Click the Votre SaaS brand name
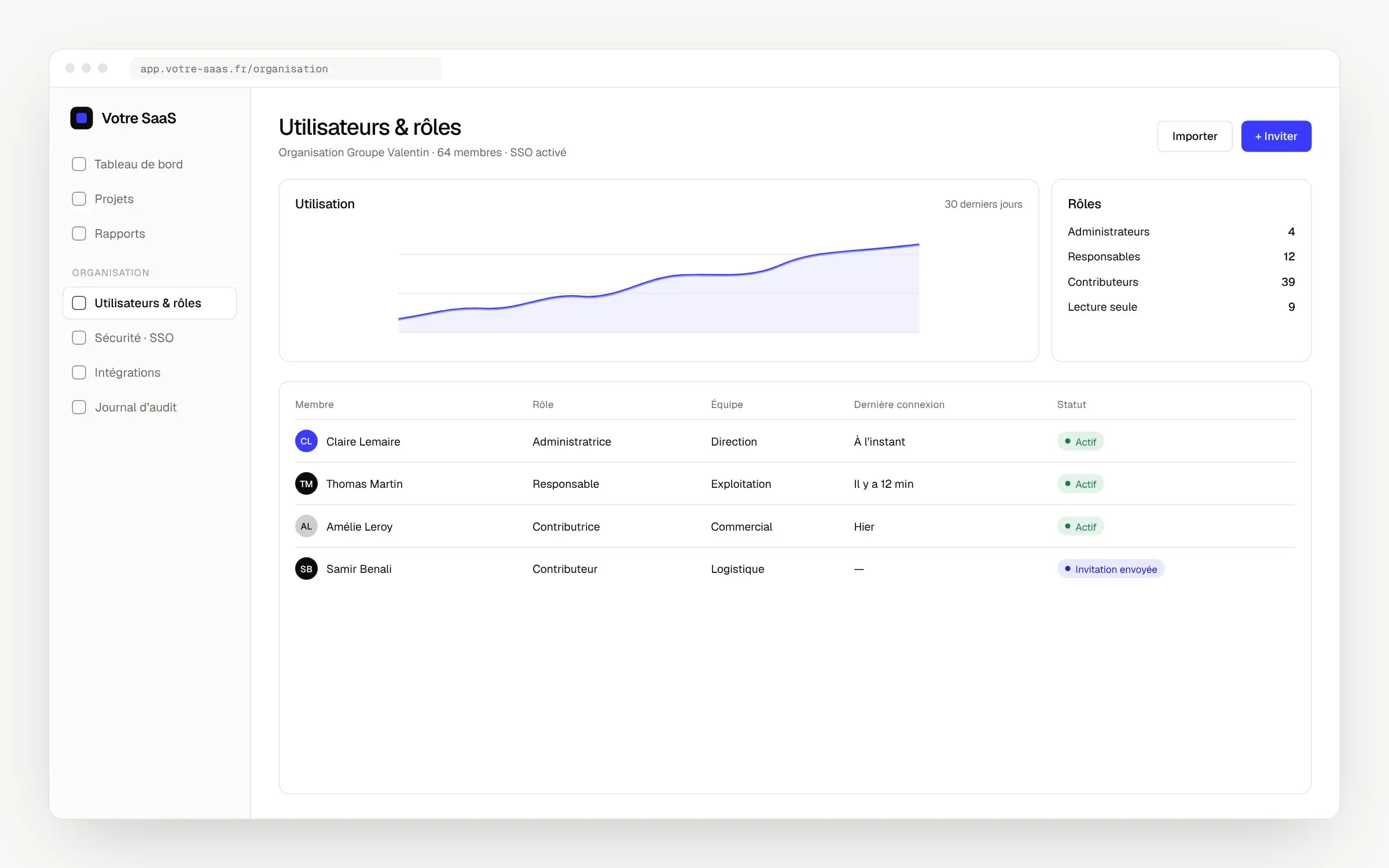 [x=139, y=118]
